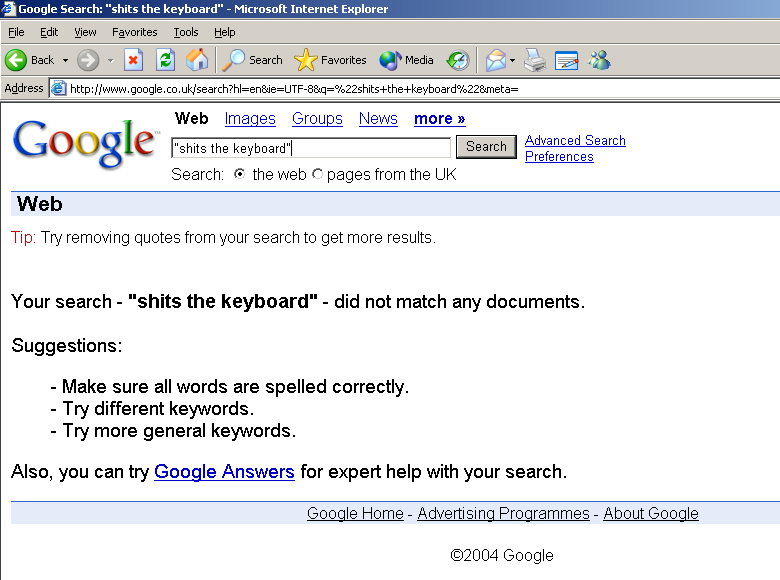Click inside the Google search text box

pos(311,148)
